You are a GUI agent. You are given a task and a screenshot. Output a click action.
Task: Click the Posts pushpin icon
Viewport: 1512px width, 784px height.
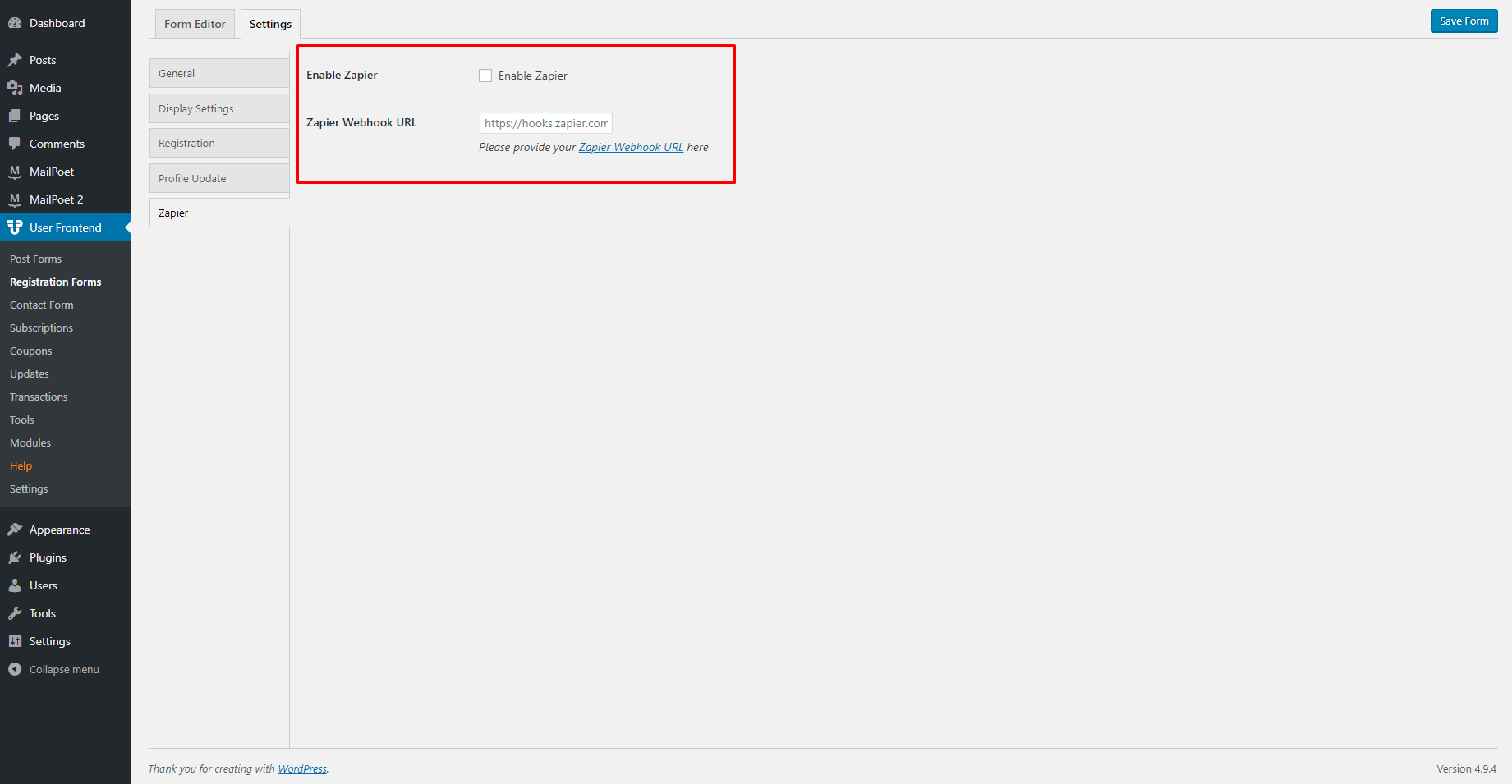click(15, 60)
